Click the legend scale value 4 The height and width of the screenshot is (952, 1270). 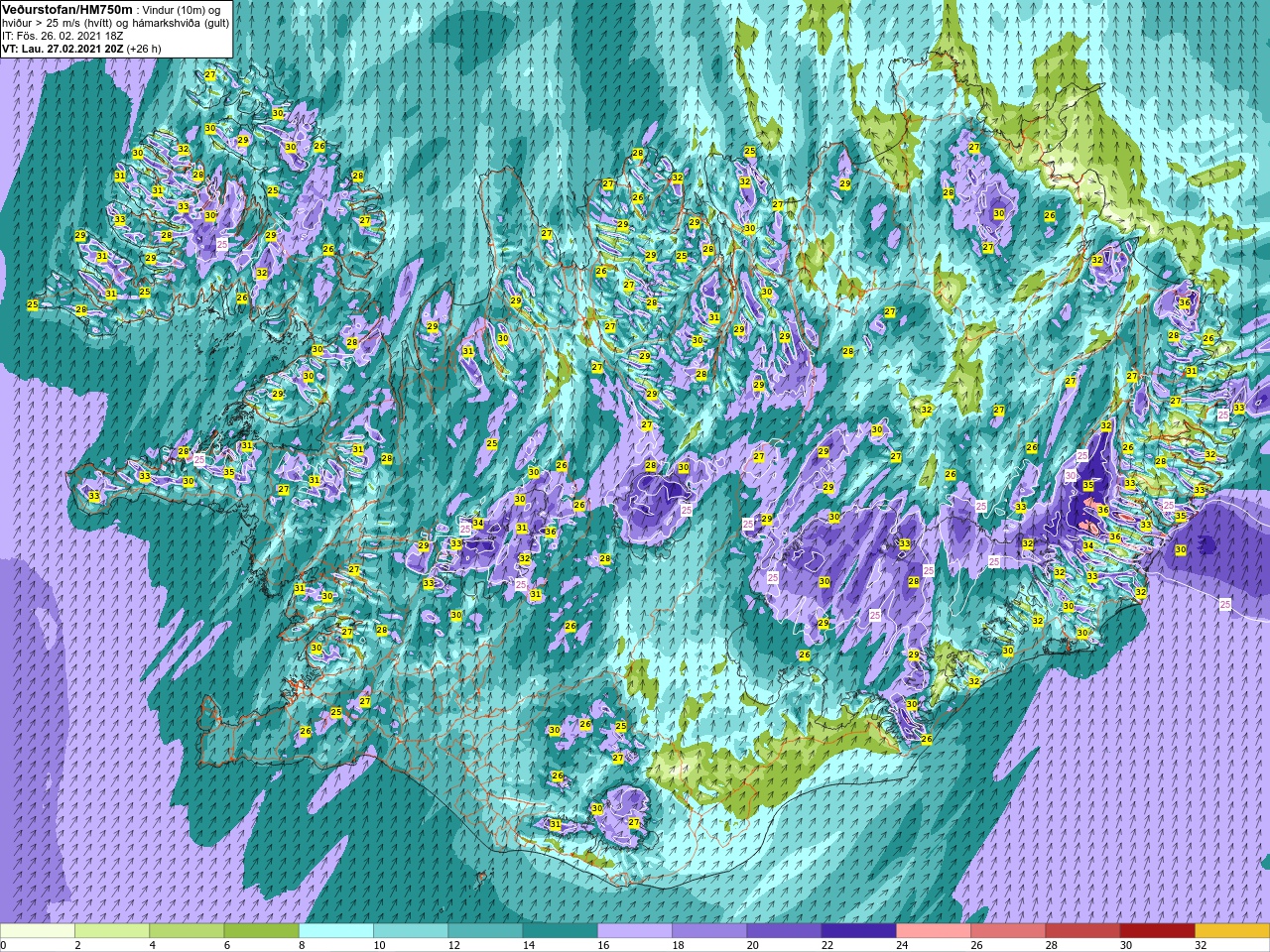coord(152,945)
